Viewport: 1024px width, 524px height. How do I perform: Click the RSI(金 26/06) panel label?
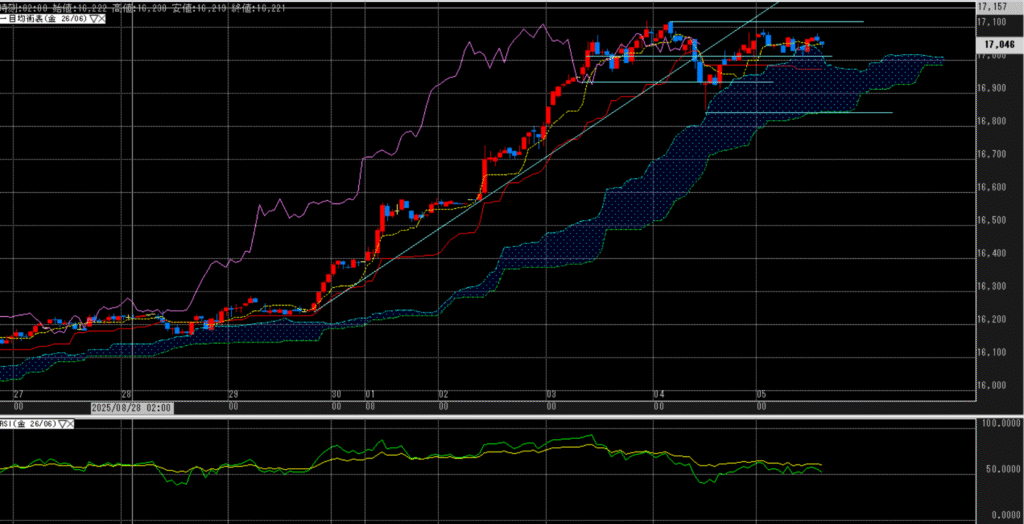(30, 424)
